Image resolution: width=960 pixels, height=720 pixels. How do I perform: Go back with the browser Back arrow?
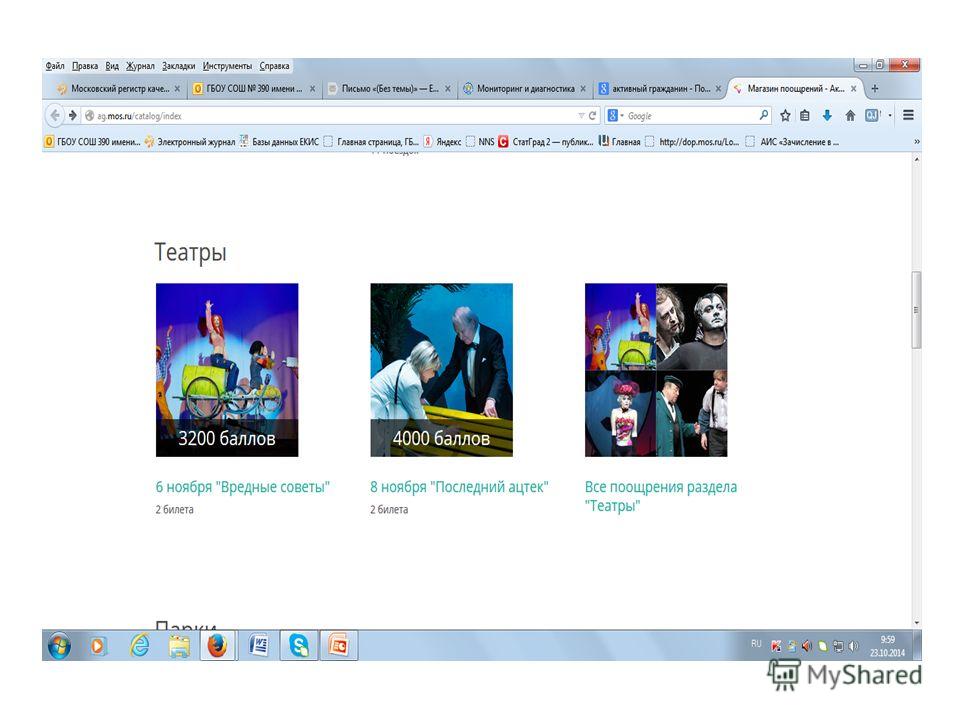[55, 115]
